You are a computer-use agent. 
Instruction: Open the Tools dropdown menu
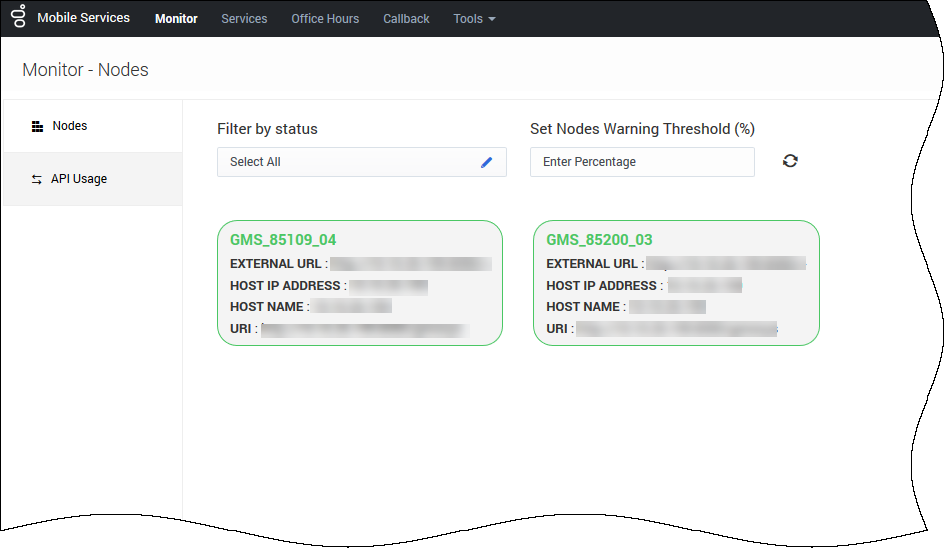[x=474, y=19]
